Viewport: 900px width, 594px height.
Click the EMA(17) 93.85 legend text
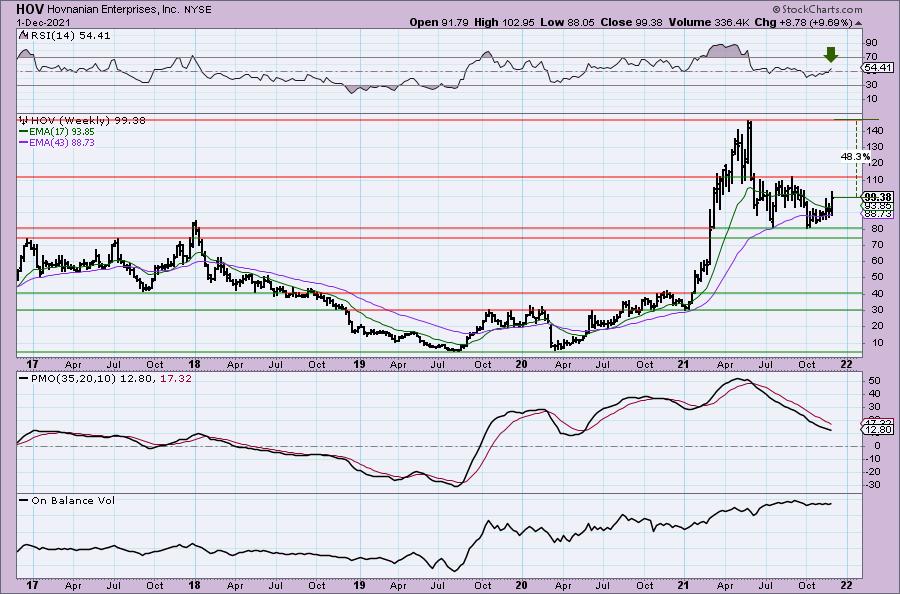tap(61, 131)
